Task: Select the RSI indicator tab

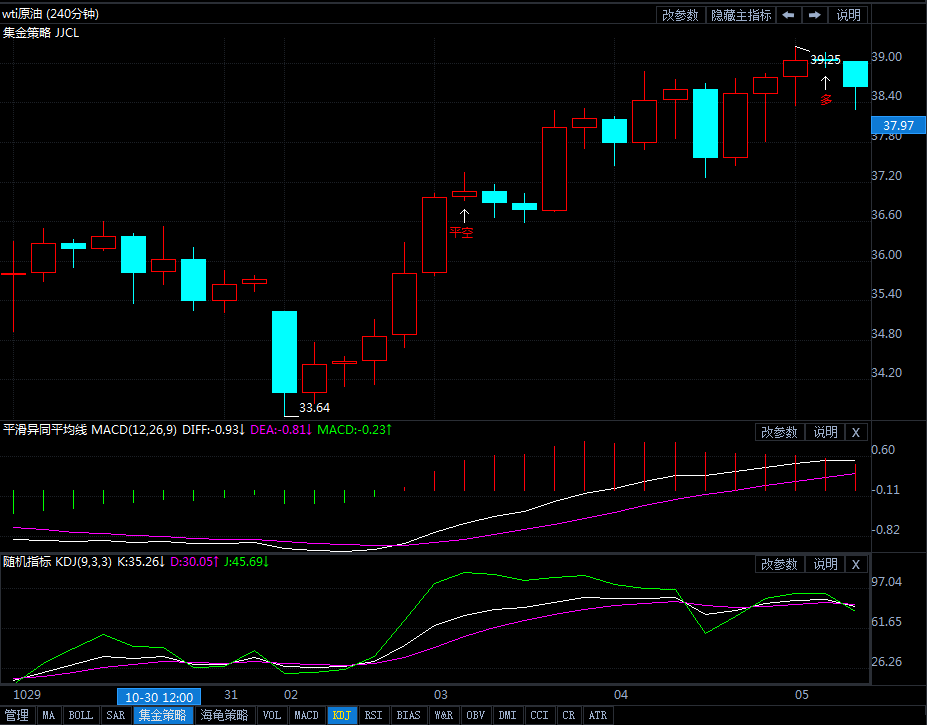Action: point(373,715)
